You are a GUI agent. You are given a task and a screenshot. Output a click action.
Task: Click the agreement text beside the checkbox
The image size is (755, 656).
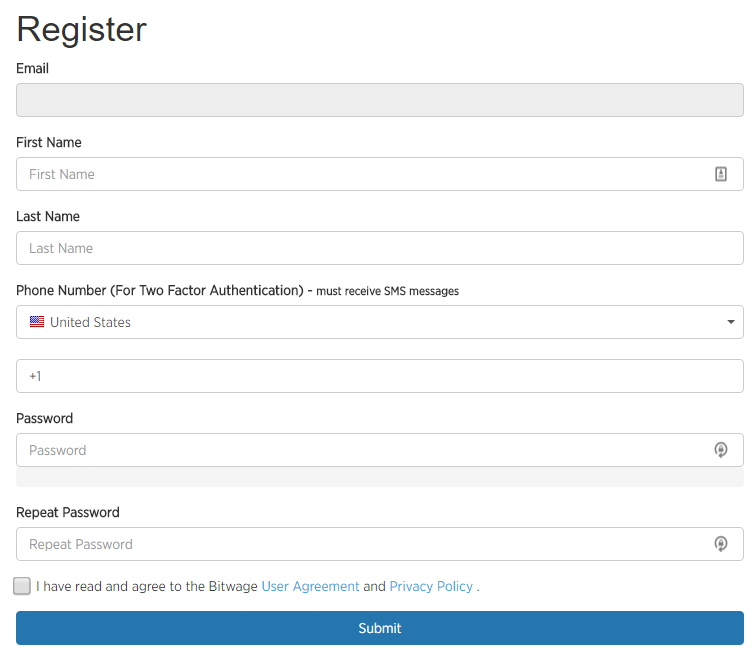point(258,586)
